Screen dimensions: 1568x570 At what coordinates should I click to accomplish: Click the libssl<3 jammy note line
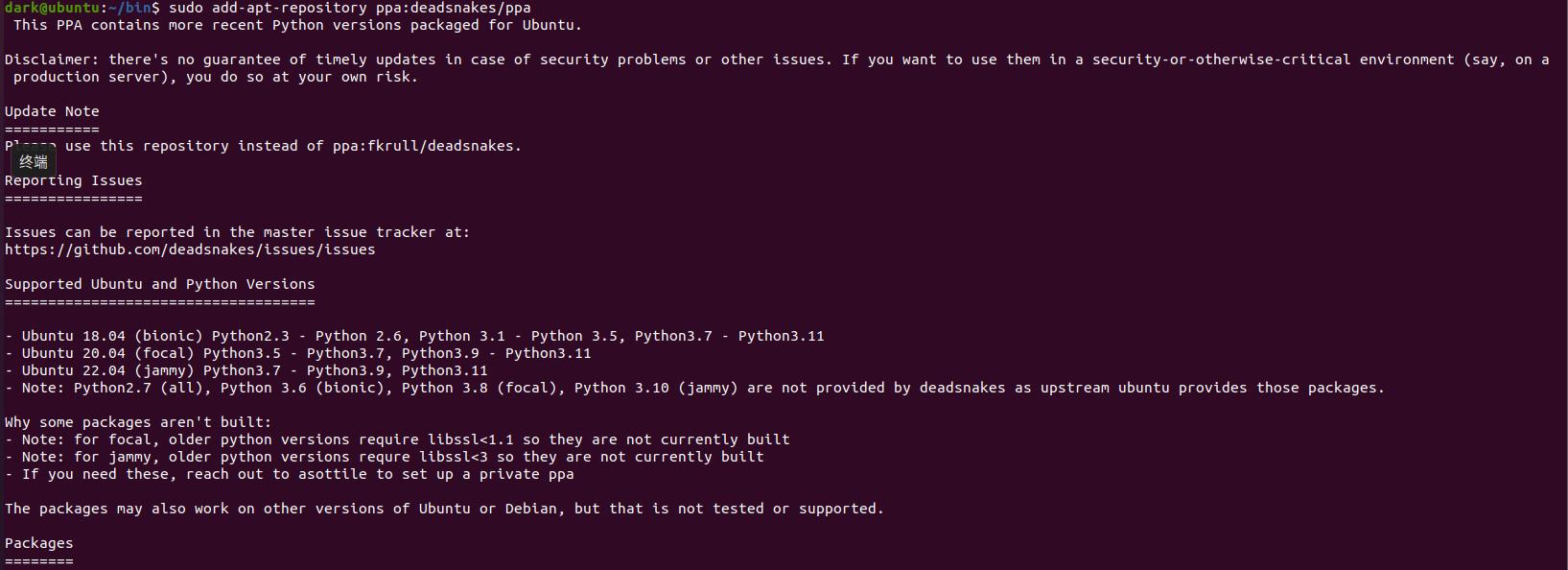[385, 457]
